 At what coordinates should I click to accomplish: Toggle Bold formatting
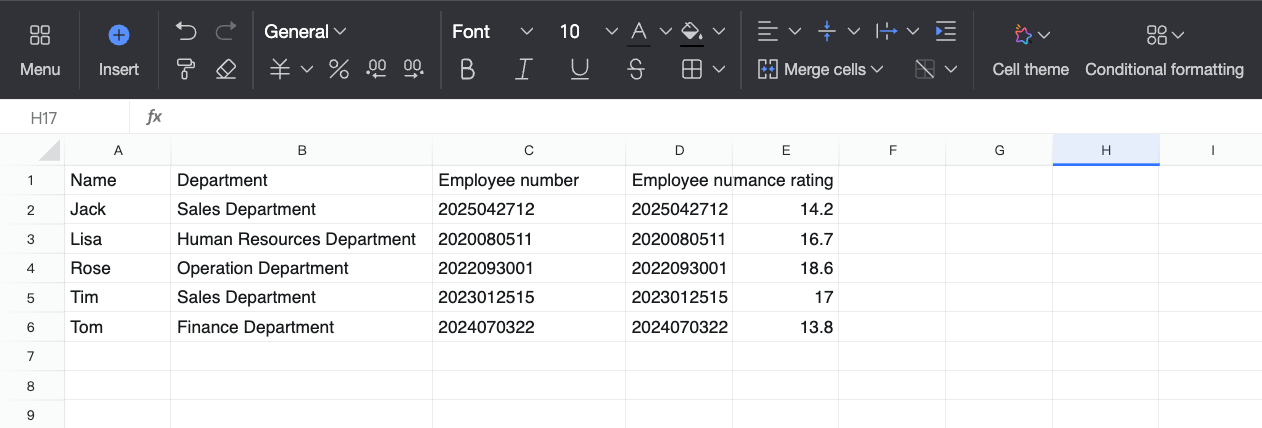[467, 69]
